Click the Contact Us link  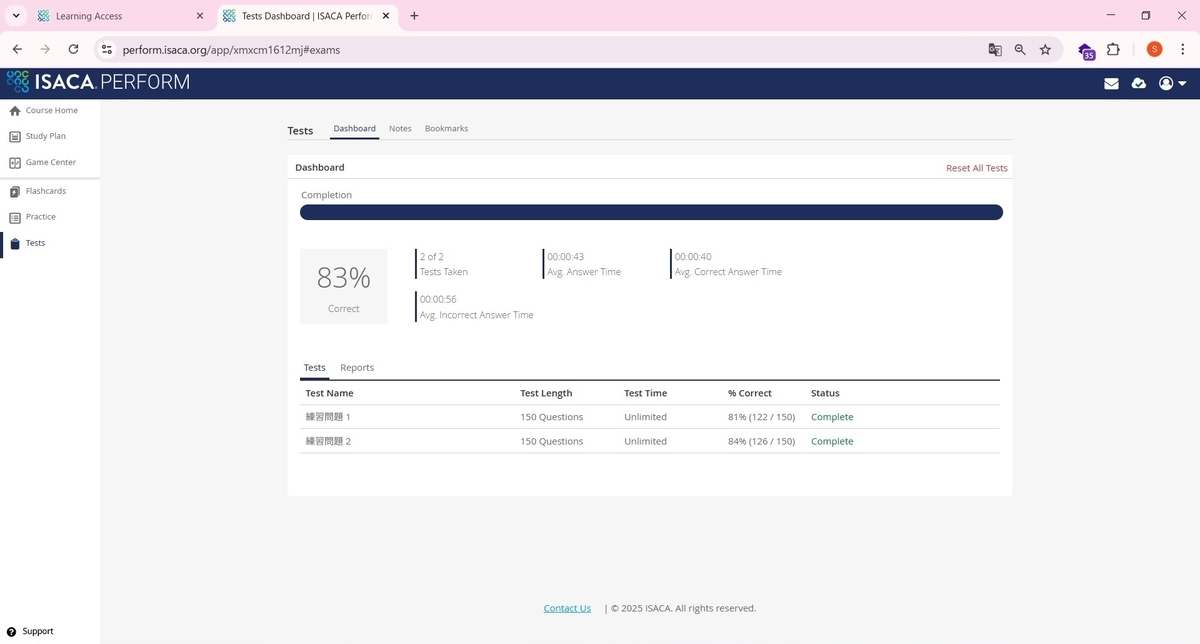567,608
